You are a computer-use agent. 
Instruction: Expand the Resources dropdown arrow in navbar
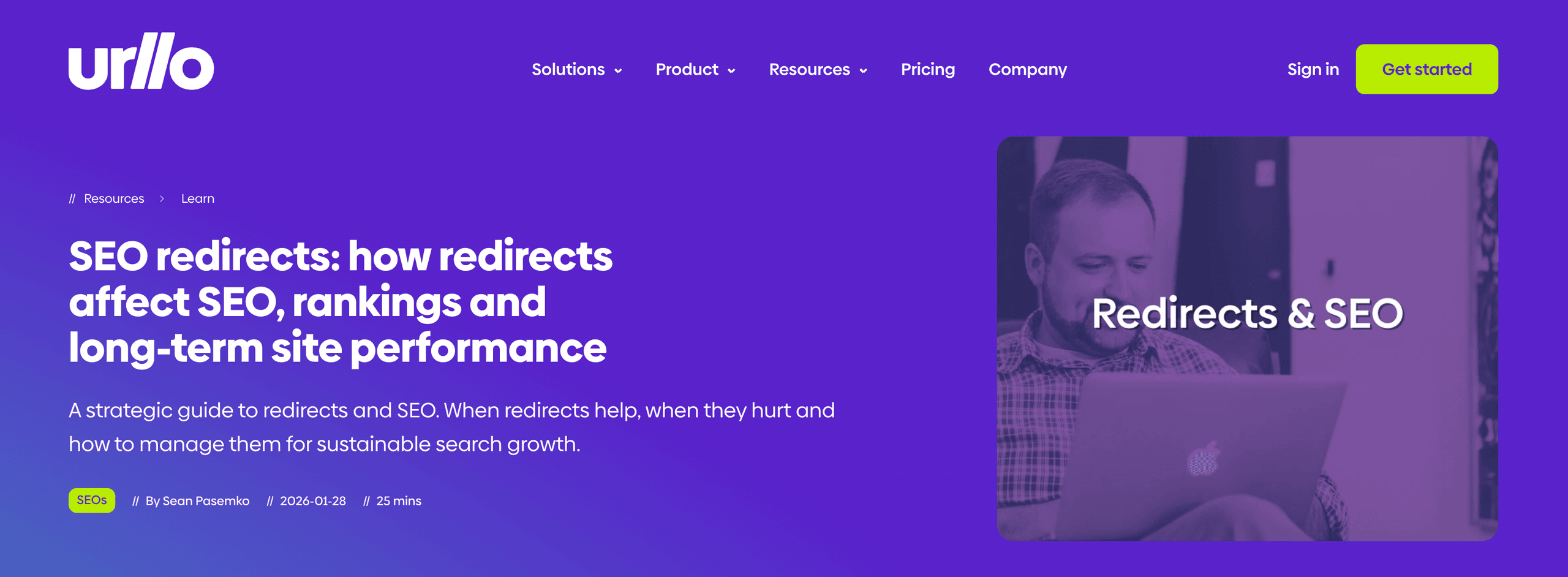(863, 71)
